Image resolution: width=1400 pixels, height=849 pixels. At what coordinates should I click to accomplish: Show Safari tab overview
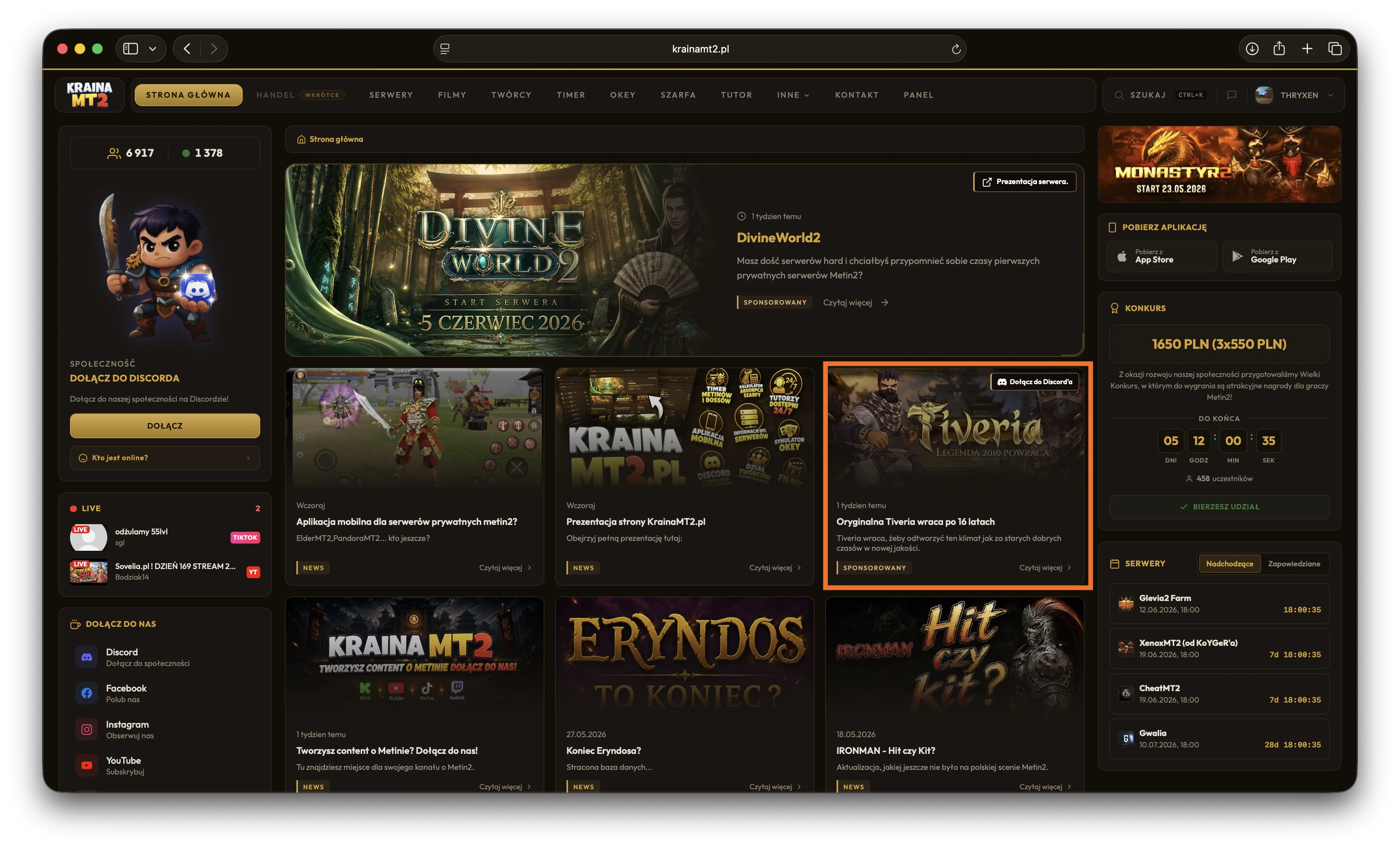[1335, 49]
